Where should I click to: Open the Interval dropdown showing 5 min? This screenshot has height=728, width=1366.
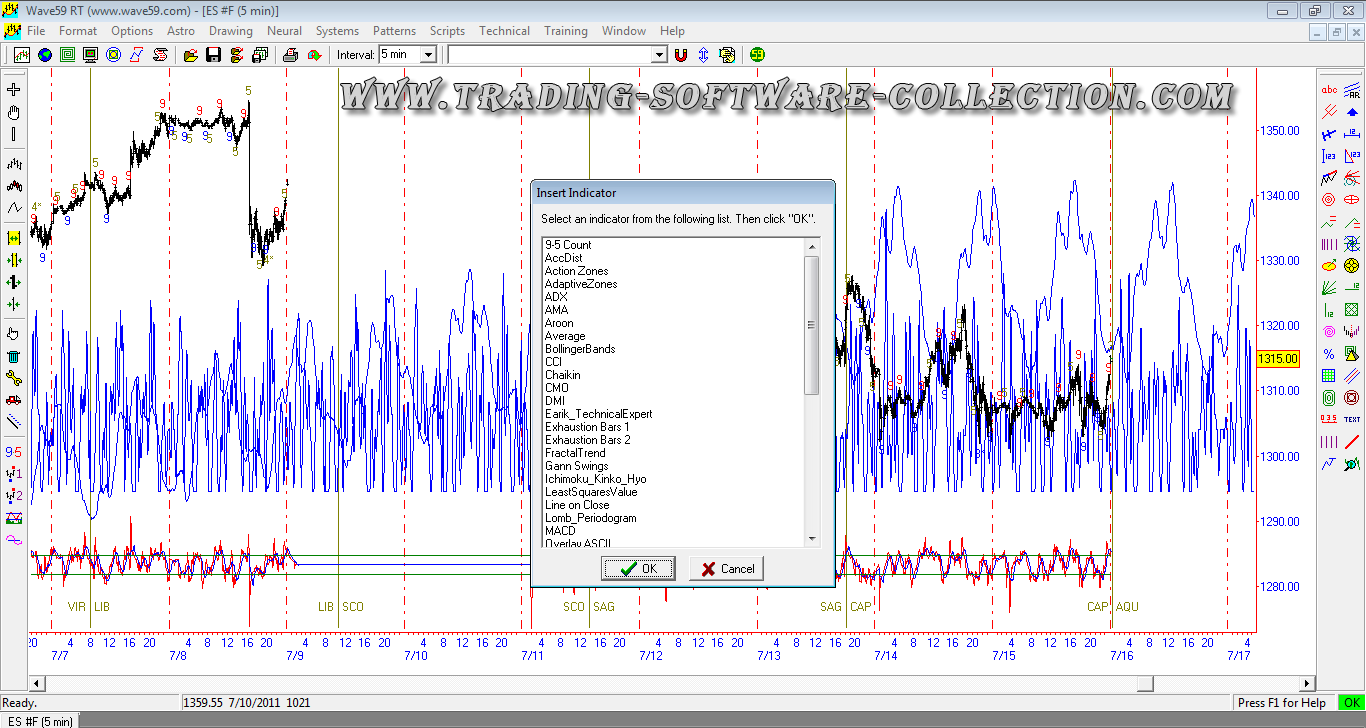[x=428, y=55]
